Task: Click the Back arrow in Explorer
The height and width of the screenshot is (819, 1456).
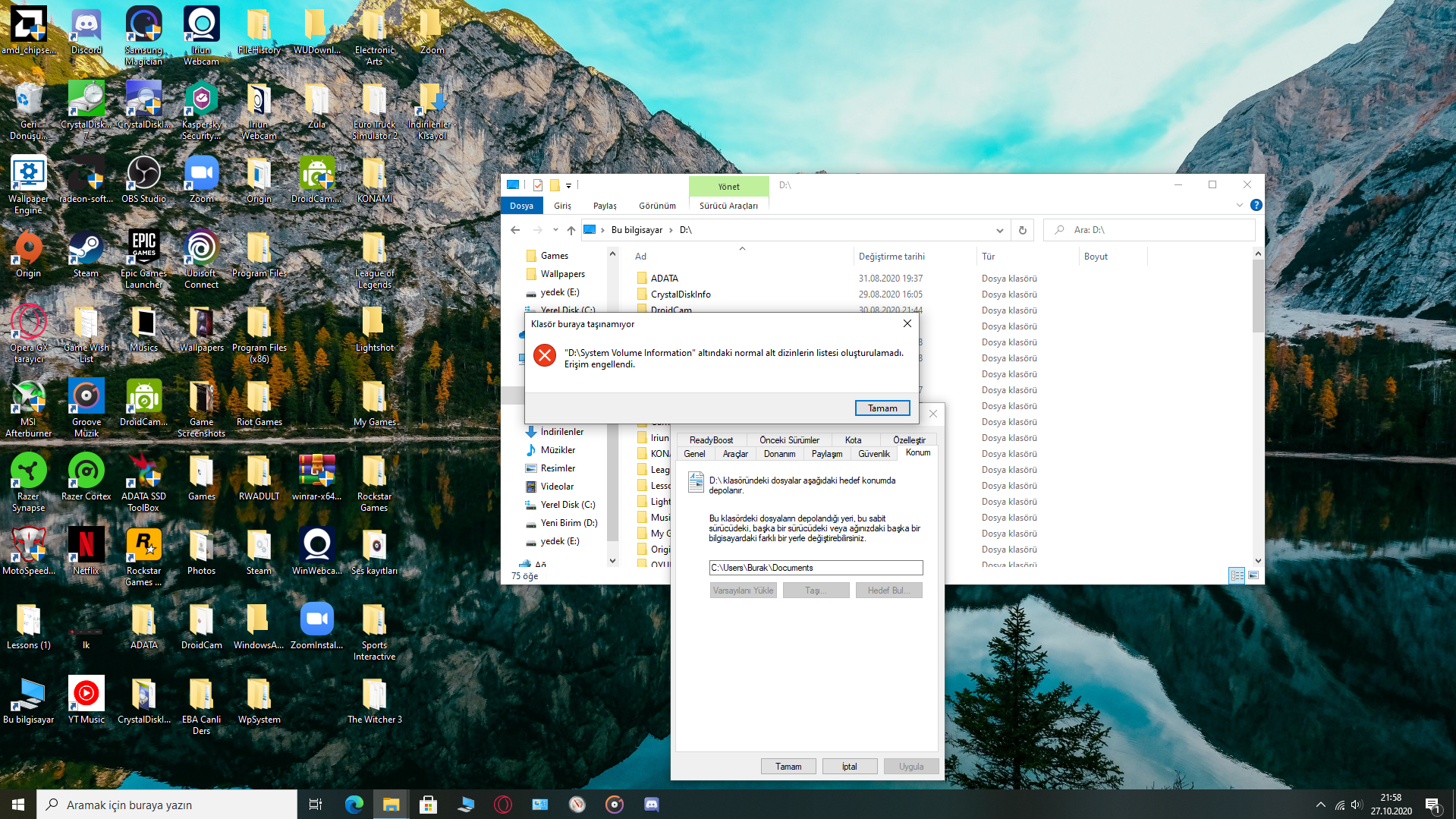Action: 515,230
